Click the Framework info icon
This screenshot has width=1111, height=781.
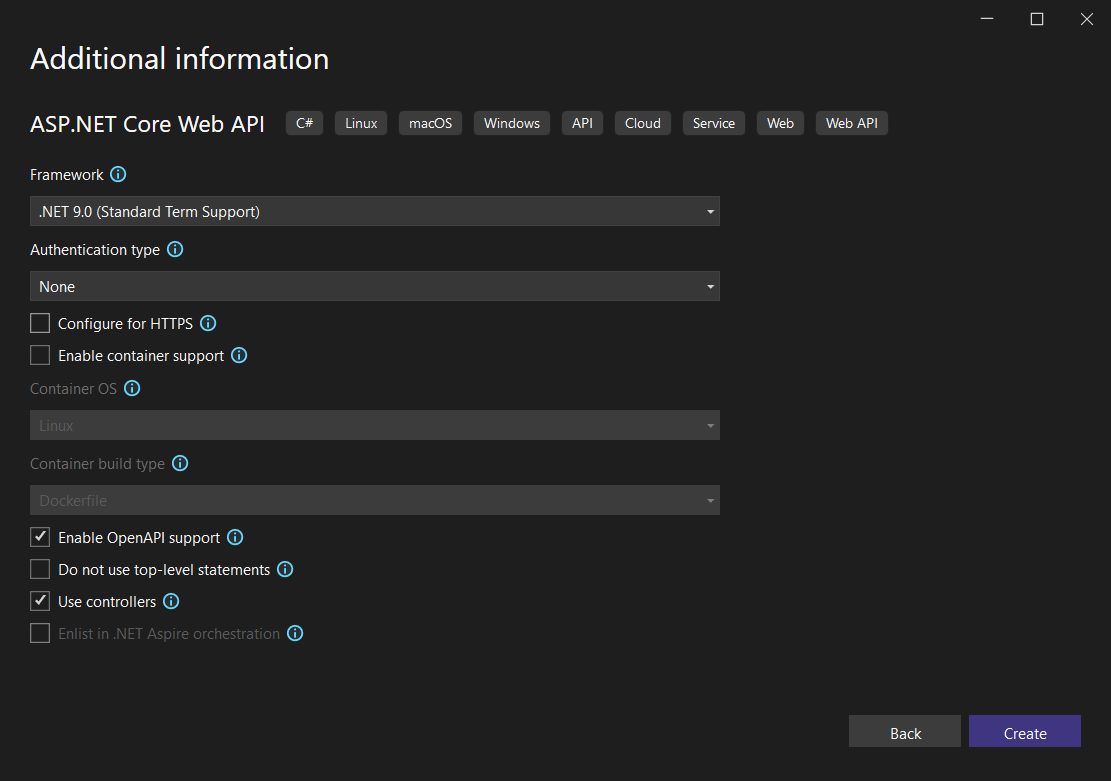tap(118, 174)
